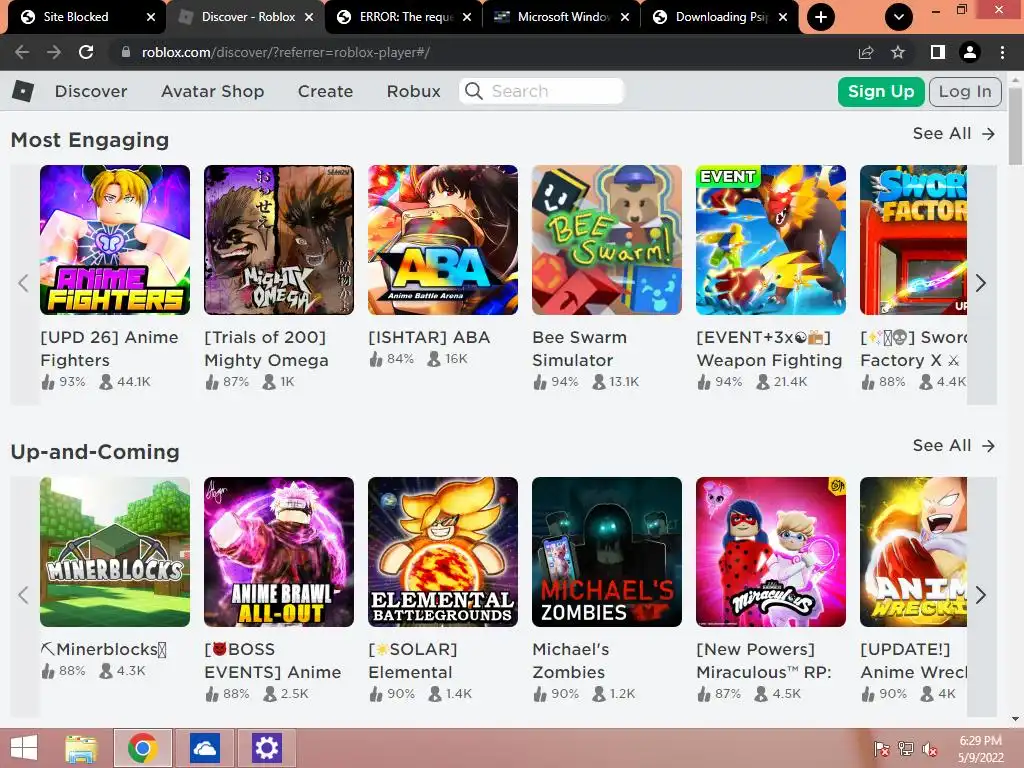
Task: Open the browser side panel icon
Action: [937, 52]
